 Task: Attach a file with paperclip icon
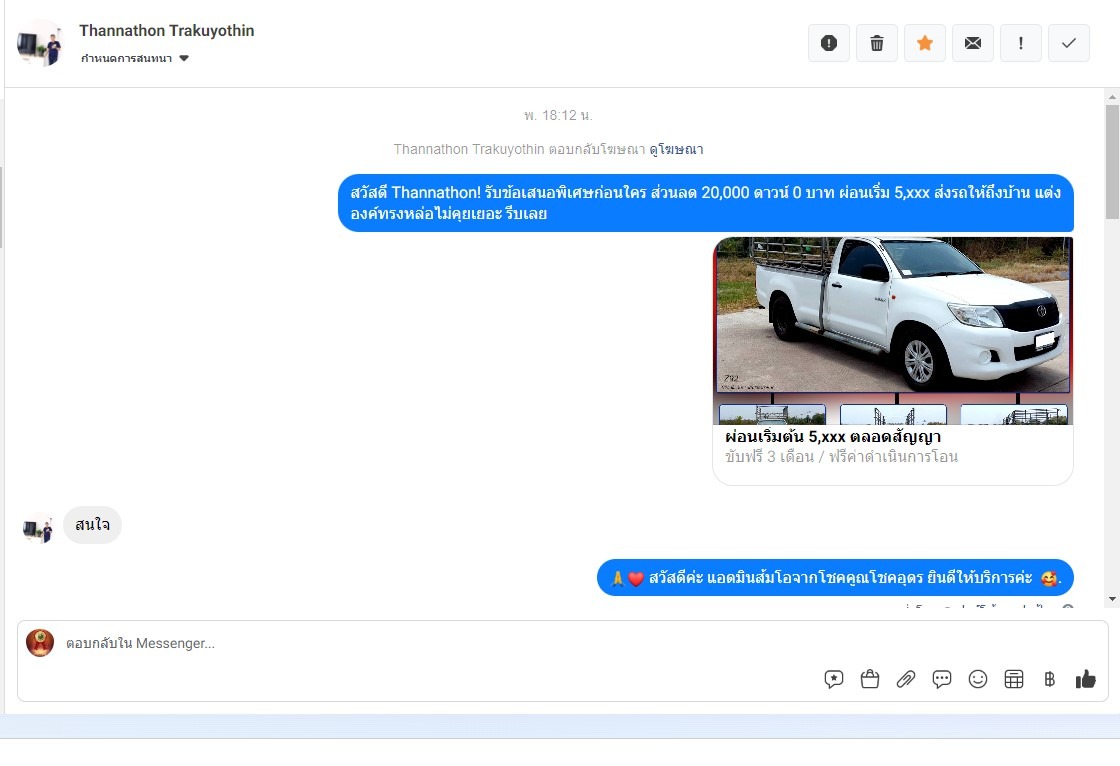pos(906,680)
